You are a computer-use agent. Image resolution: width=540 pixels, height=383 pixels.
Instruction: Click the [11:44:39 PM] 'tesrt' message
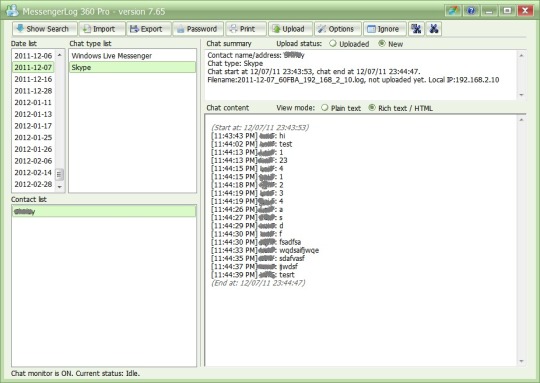pos(253,275)
